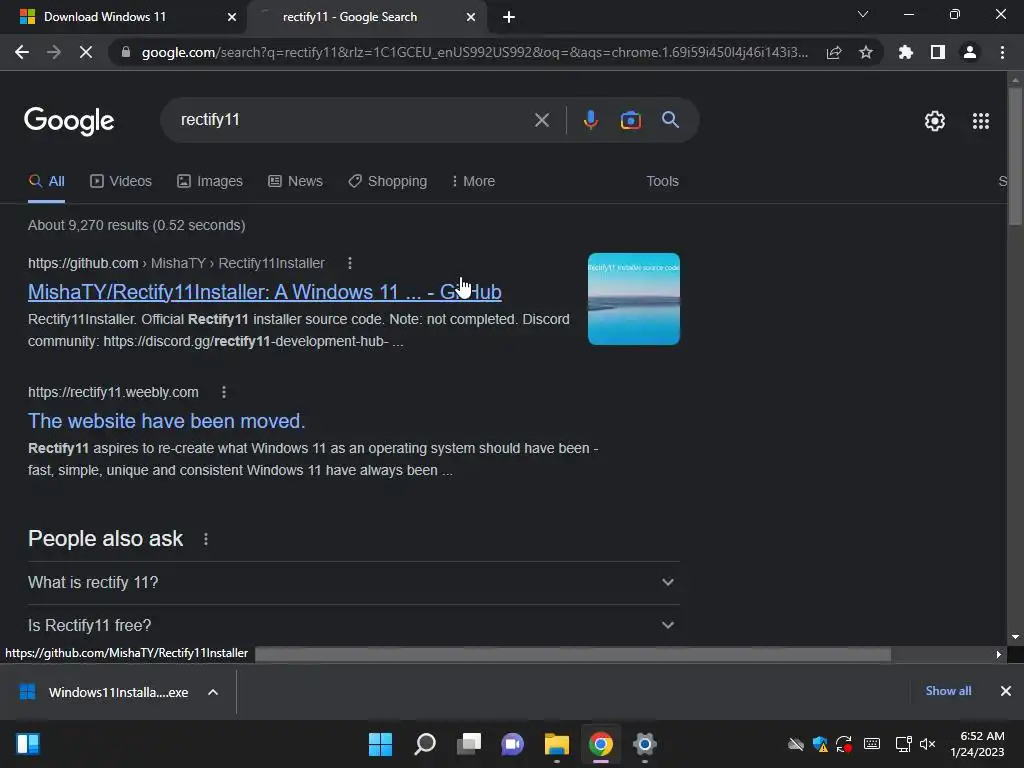The width and height of the screenshot is (1024, 768).
Task: Click in the Google search input field
Action: (x=353, y=120)
